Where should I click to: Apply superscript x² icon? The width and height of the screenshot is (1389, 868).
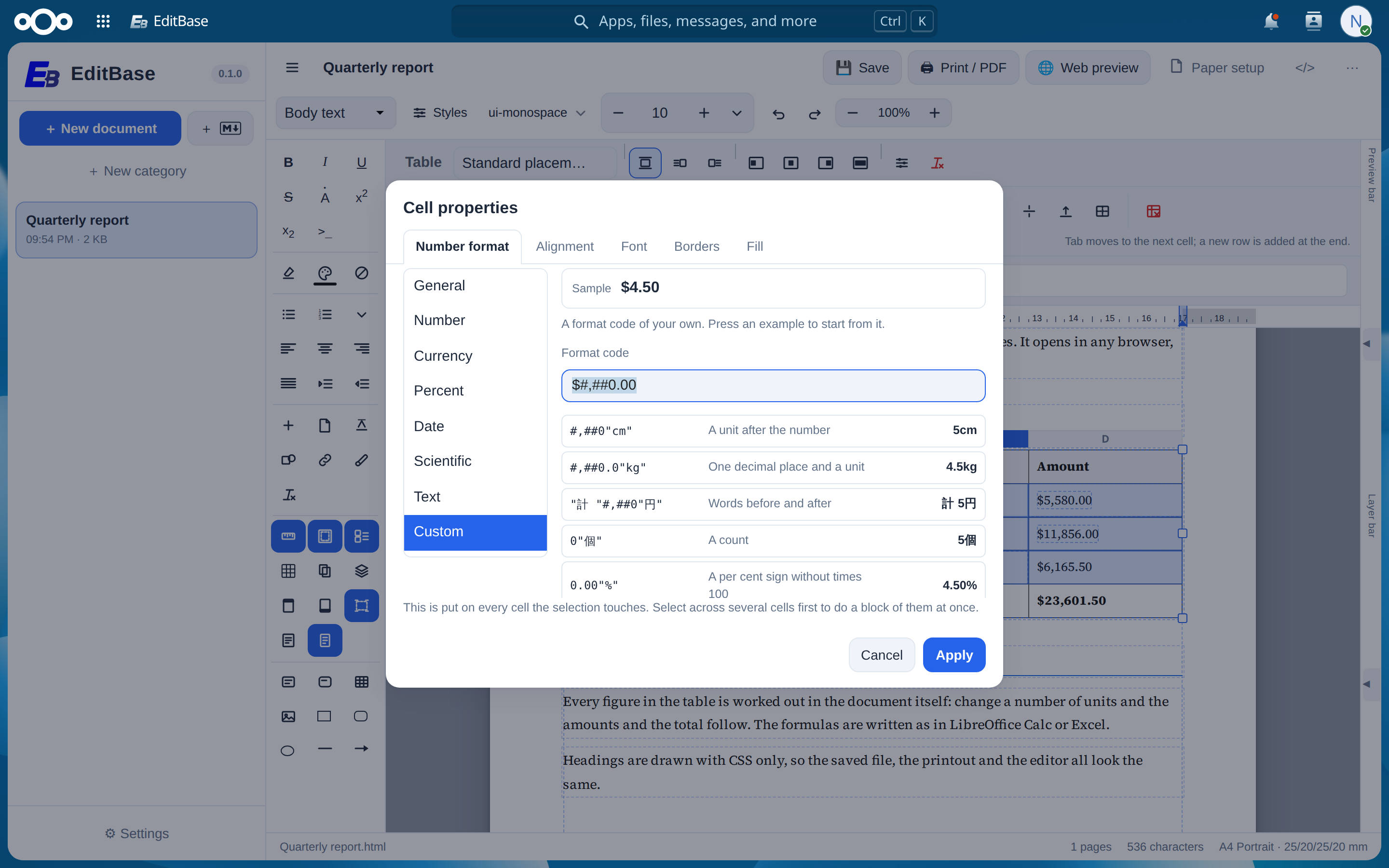pyautogui.click(x=362, y=198)
